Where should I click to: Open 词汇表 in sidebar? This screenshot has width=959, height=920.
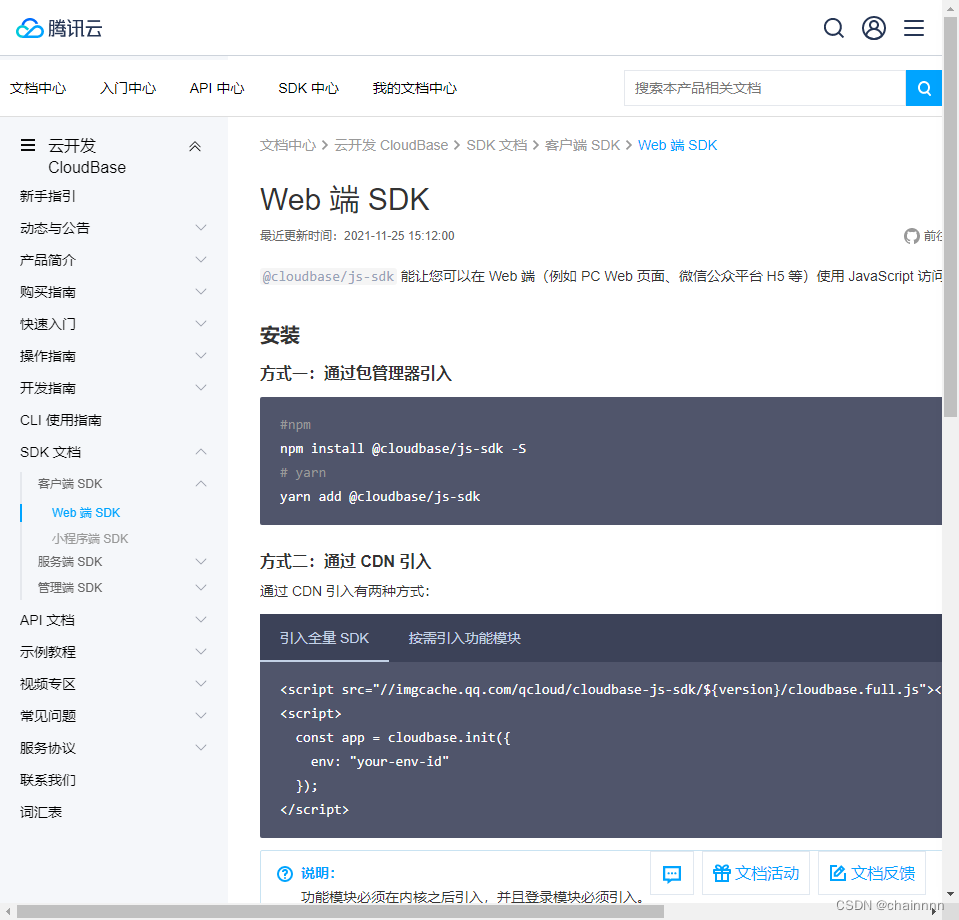tap(41, 812)
